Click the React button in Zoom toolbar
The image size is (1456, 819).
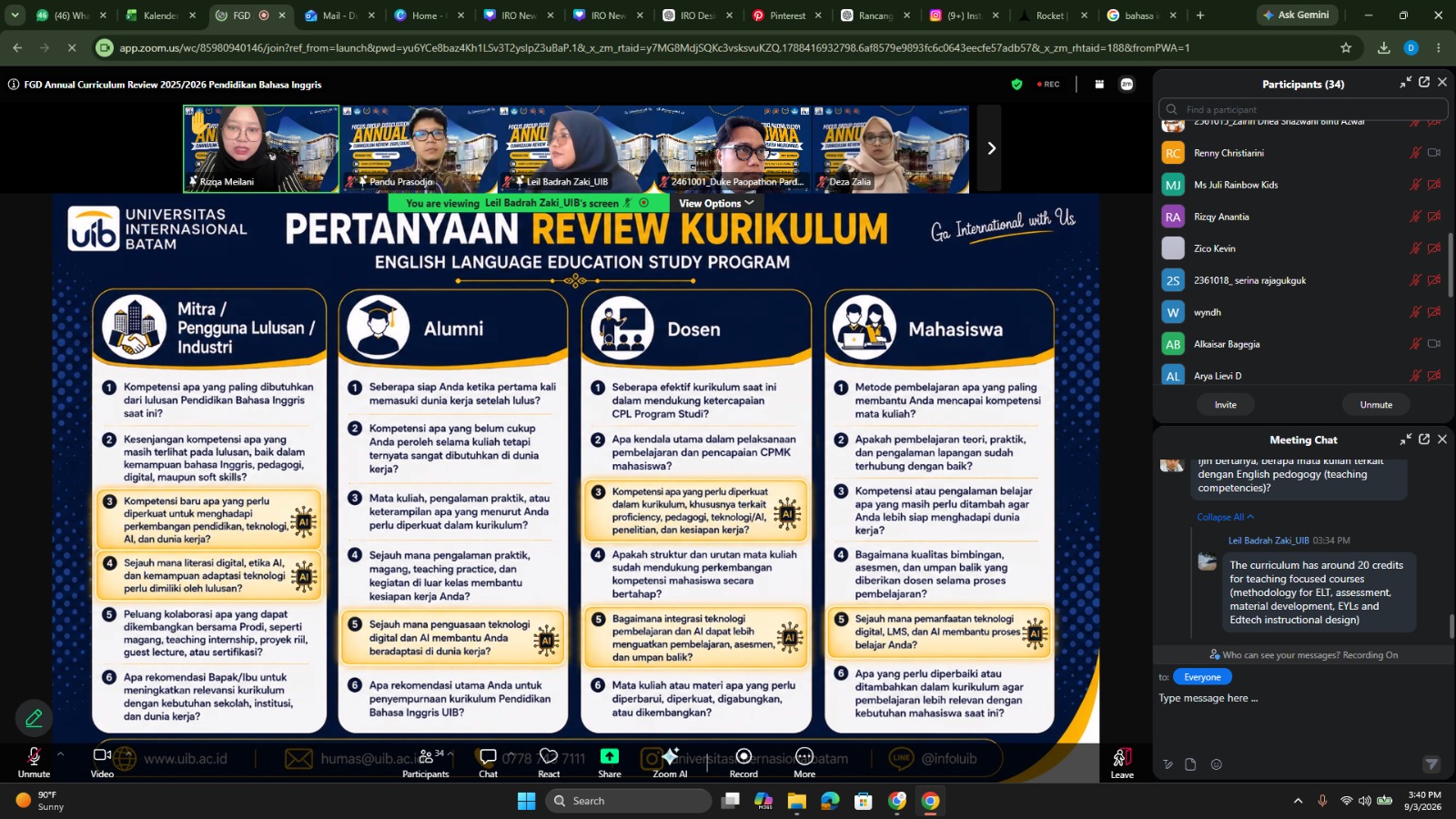(x=549, y=763)
